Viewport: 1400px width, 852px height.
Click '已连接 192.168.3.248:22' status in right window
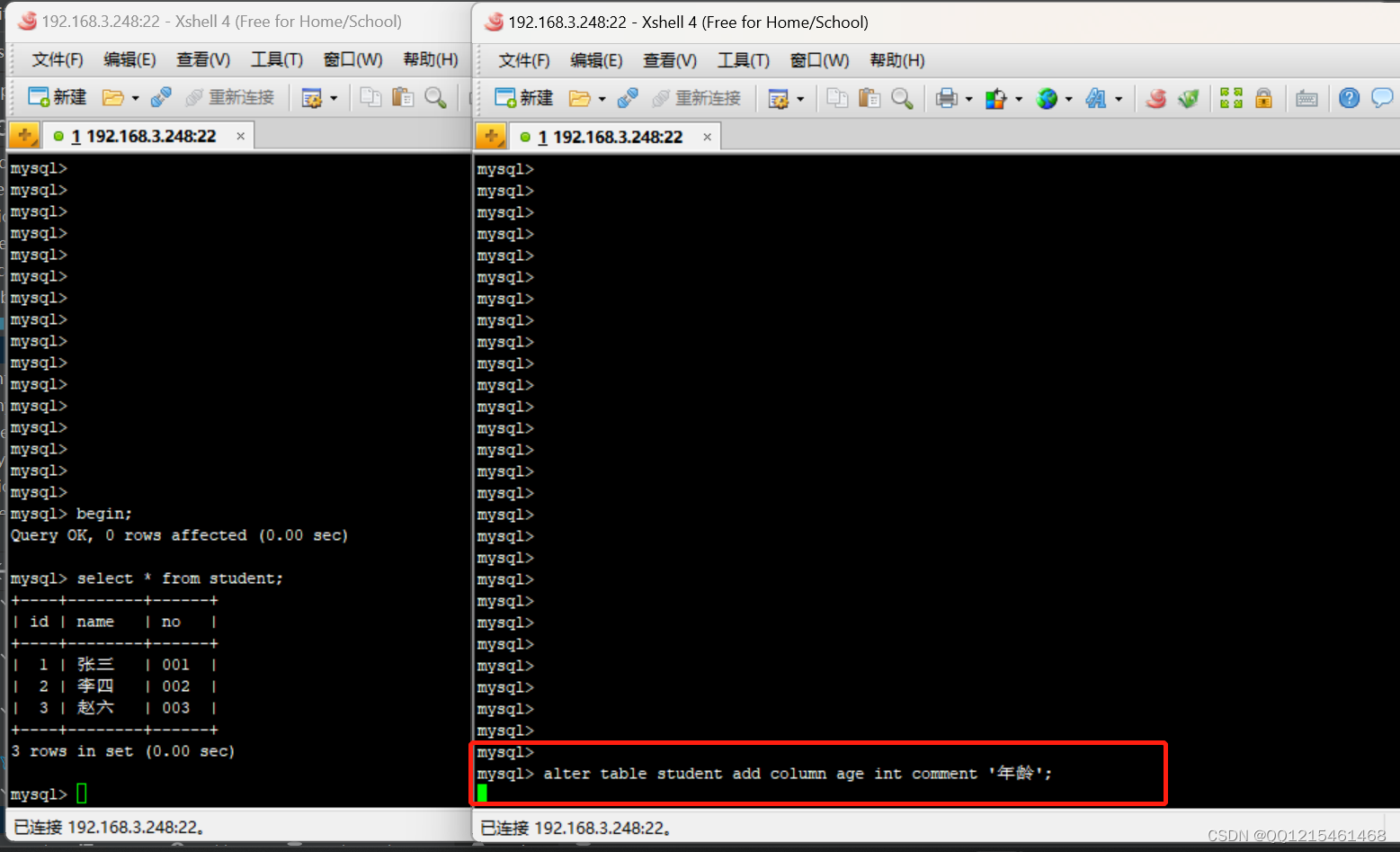(x=576, y=828)
